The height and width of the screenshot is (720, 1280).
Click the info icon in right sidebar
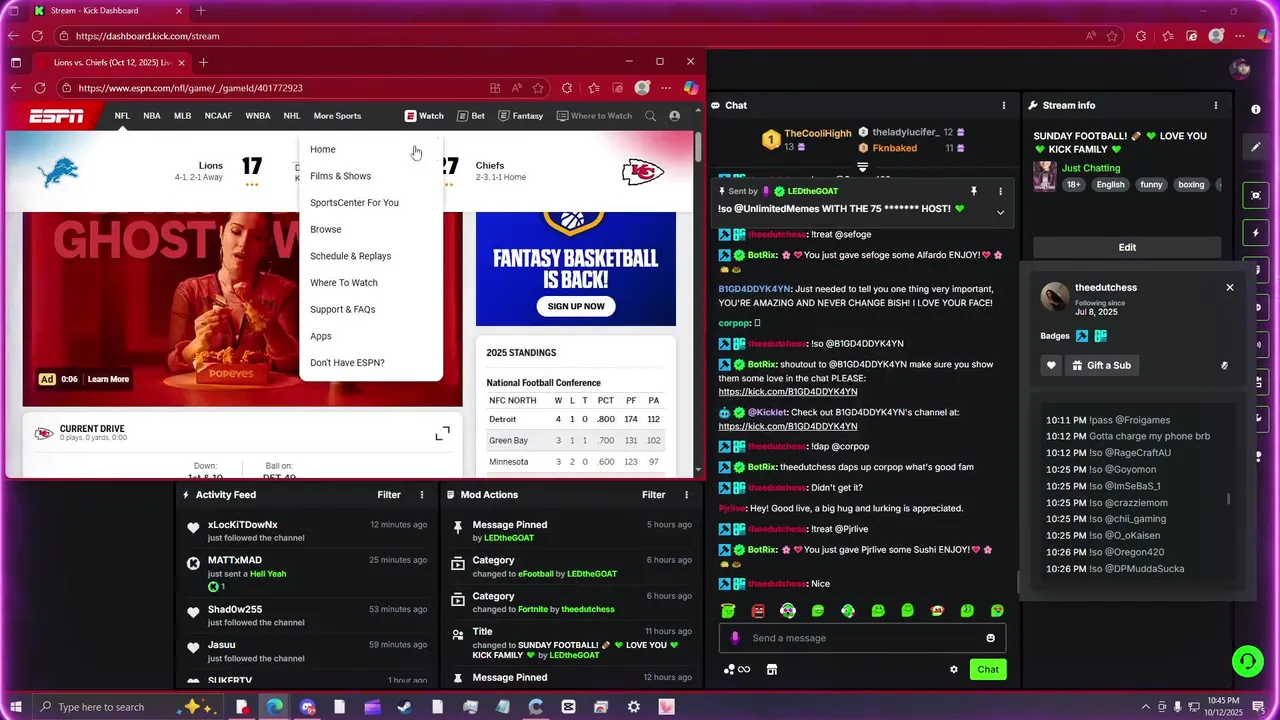pos(1256,109)
